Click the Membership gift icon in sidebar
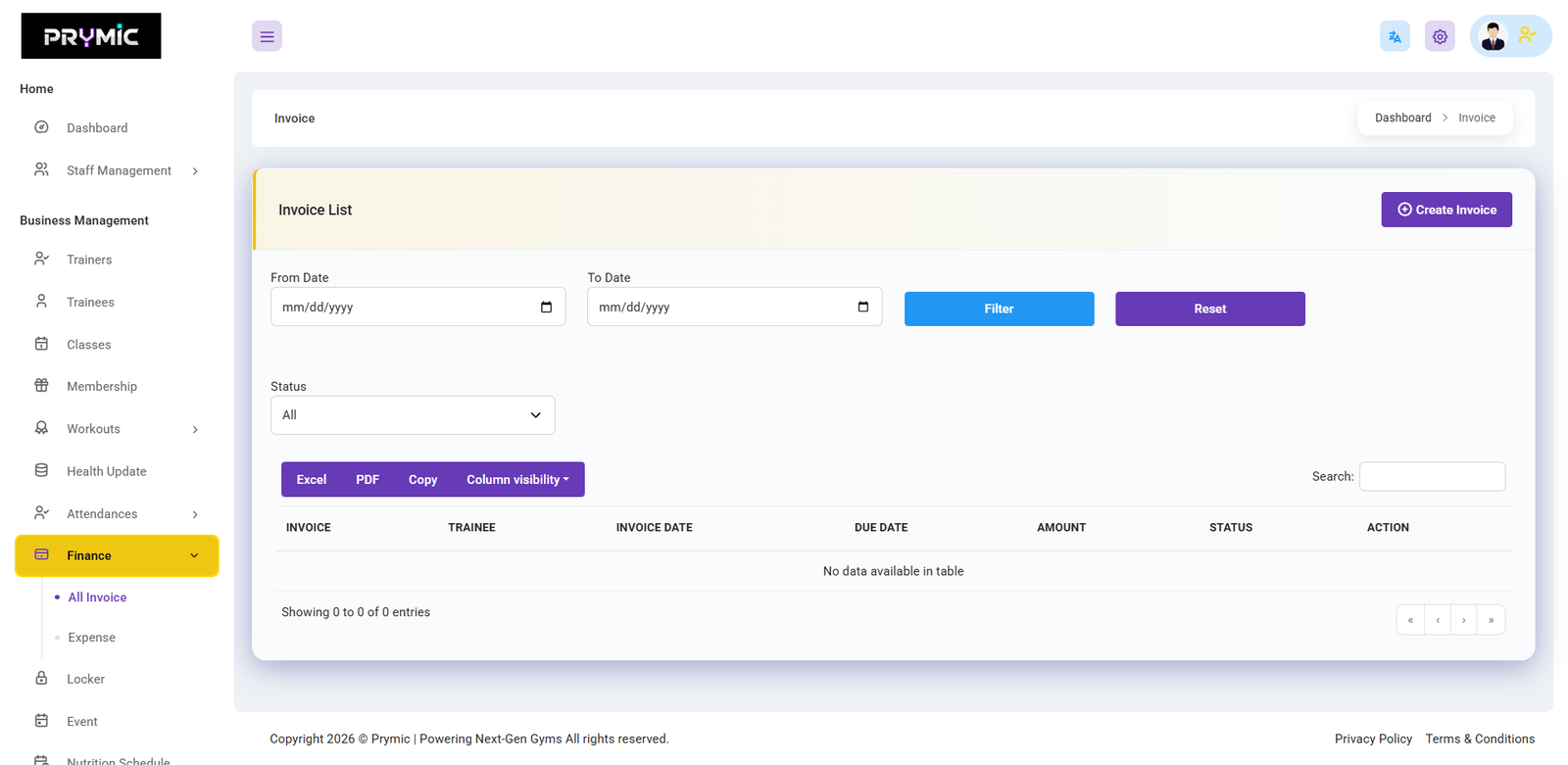 click(41, 386)
